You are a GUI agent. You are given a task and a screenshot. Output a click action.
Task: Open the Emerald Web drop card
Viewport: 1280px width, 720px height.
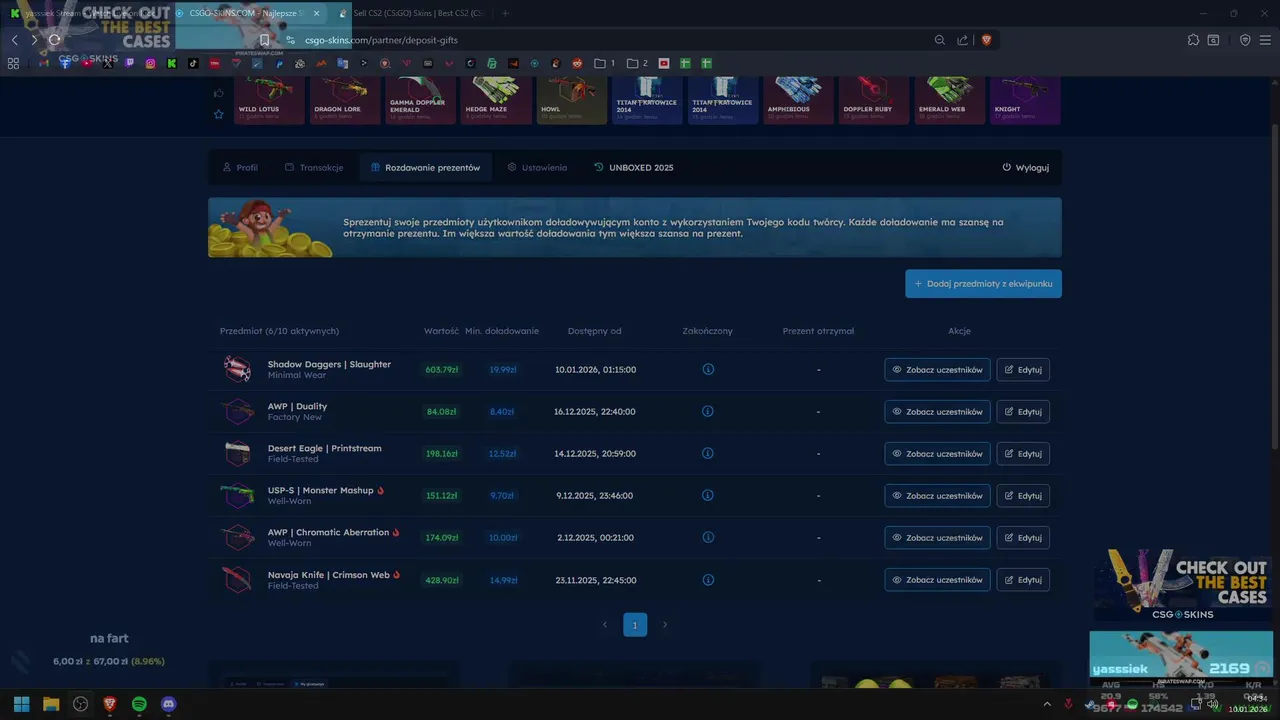[x=949, y=100]
